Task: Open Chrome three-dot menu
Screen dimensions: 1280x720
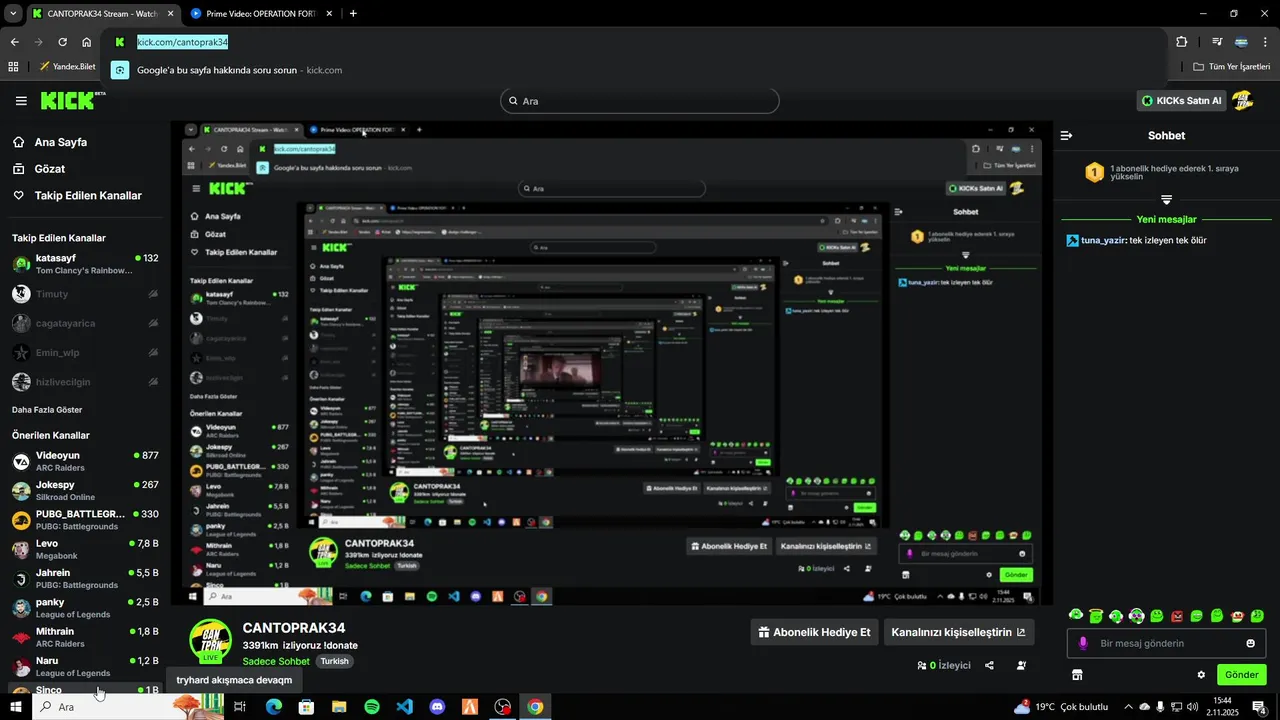Action: click(x=1265, y=42)
